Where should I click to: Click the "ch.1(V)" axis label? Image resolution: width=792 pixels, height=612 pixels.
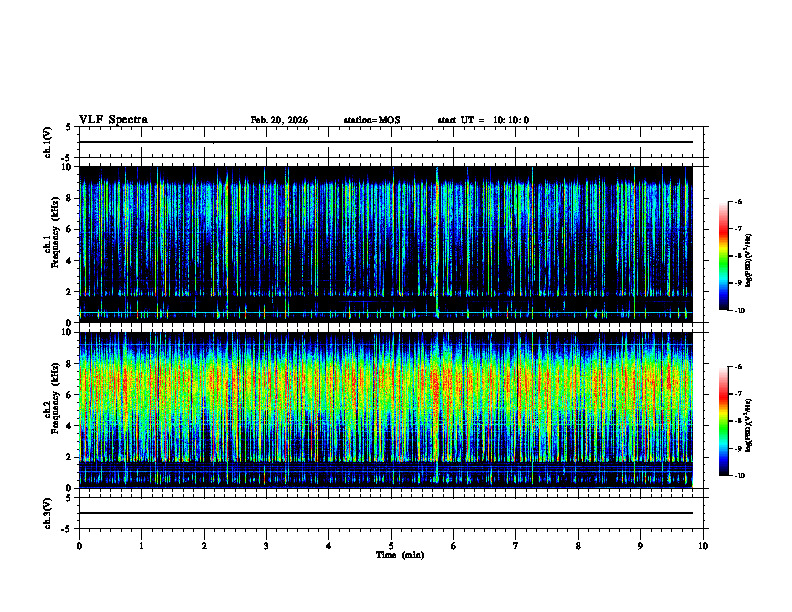pos(47,142)
